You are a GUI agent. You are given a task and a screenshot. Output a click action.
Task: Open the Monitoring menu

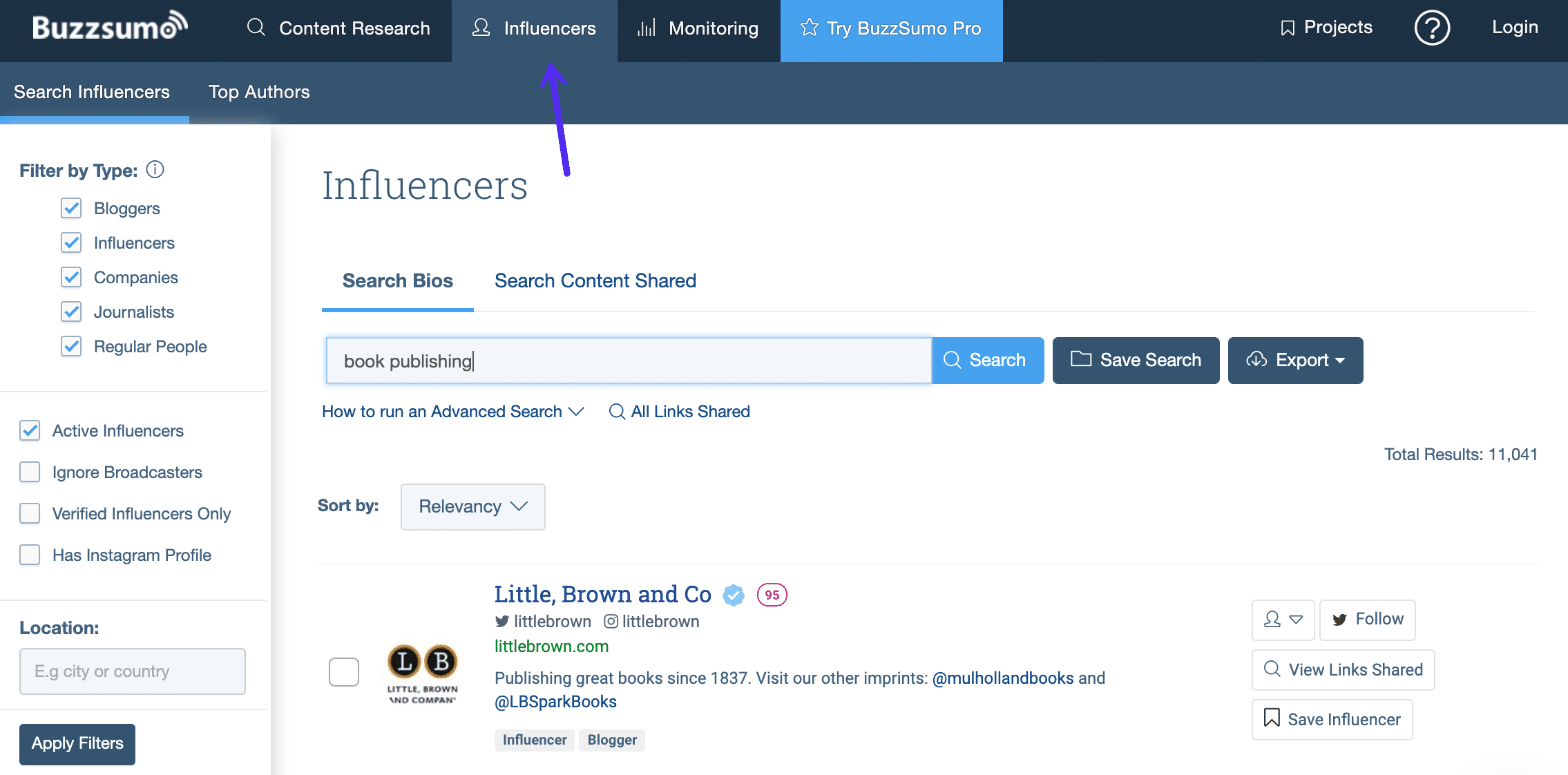pos(697,28)
